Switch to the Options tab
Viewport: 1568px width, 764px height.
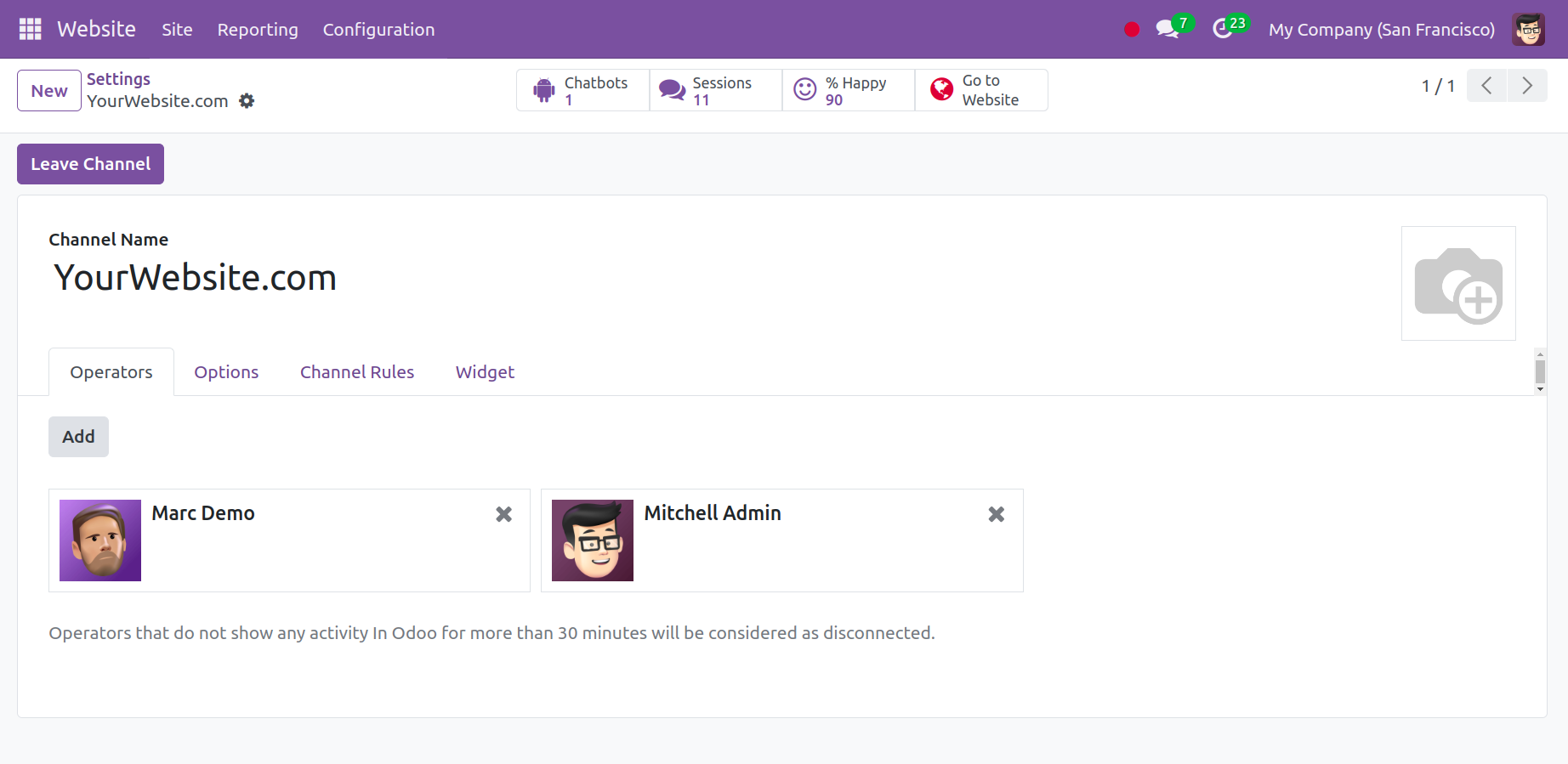226,372
